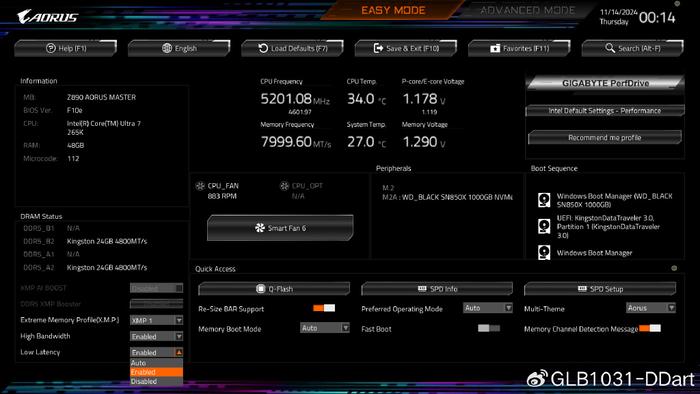Toggle Memory Channel Detection Message switch

(650, 328)
